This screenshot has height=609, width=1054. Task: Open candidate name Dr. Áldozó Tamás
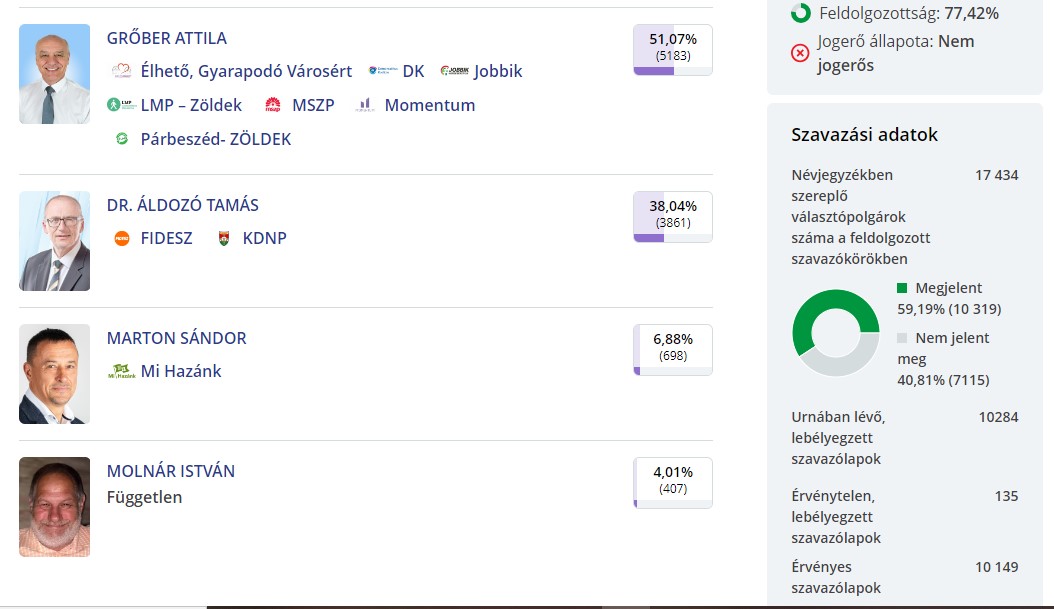183,205
